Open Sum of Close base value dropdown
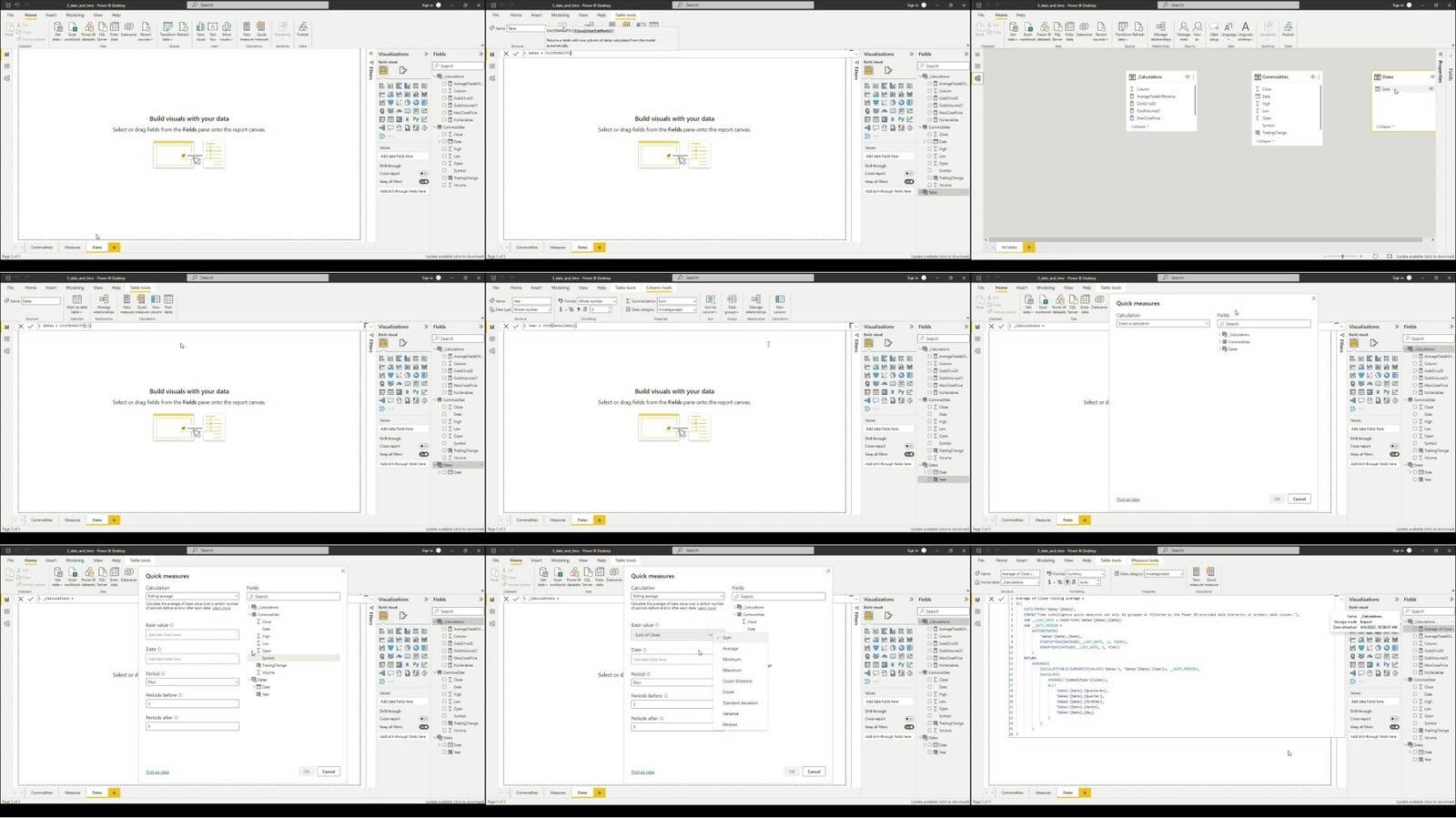The height and width of the screenshot is (818, 1456). pyautogui.click(x=678, y=634)
